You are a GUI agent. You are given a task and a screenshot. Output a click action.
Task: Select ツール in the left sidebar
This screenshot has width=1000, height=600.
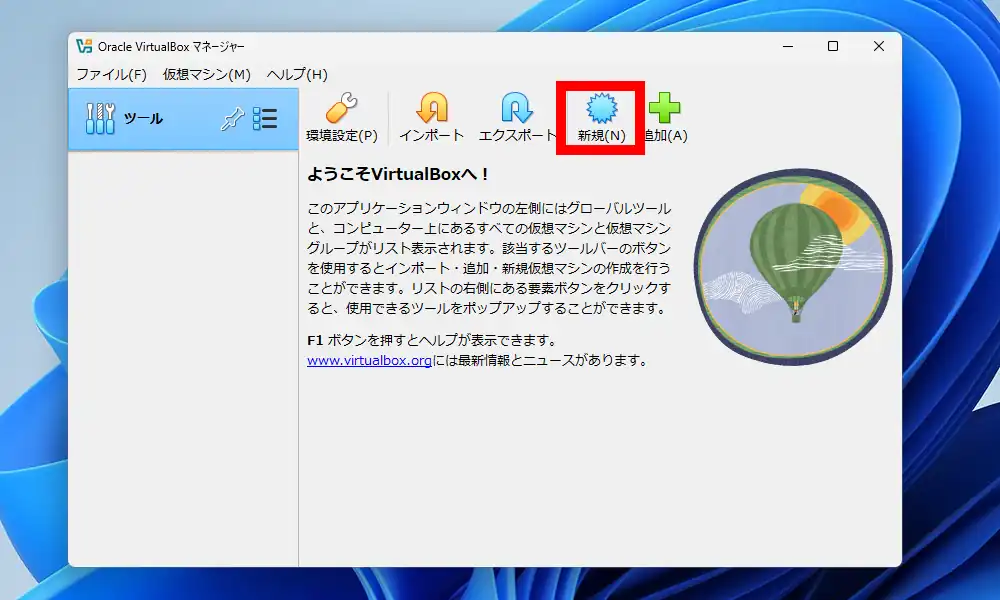coord(140,118)
